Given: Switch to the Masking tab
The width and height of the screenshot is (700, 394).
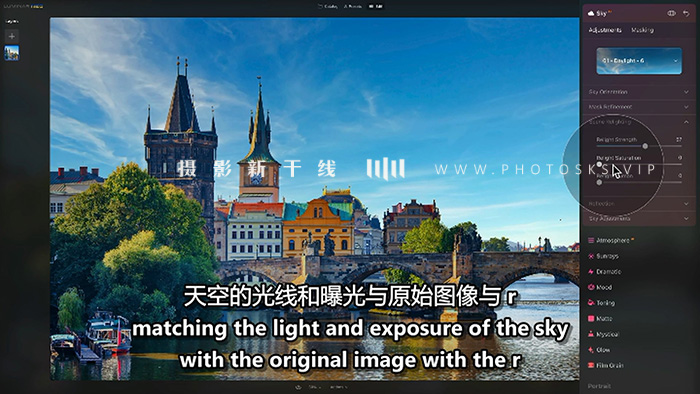Looking at the screenshot, I should tap(642, 30).
